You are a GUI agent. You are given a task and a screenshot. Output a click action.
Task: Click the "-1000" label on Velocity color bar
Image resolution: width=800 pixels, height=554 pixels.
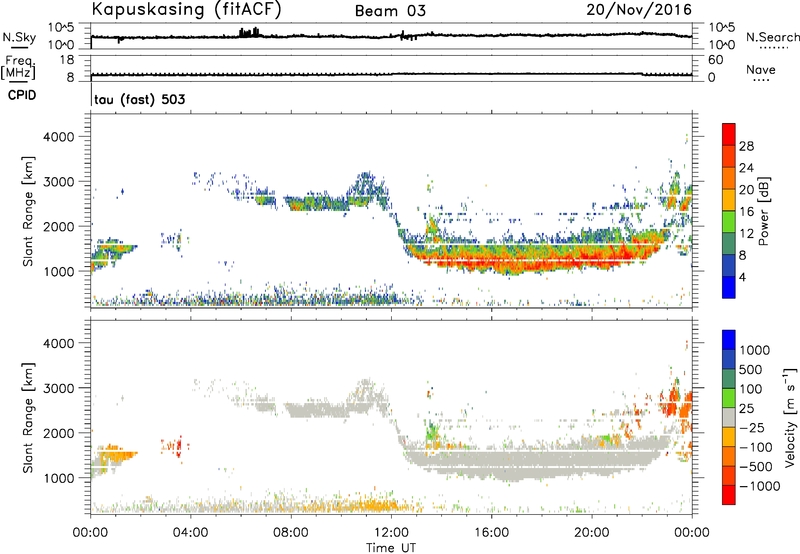pyautogui.click(x=760, y=486)
